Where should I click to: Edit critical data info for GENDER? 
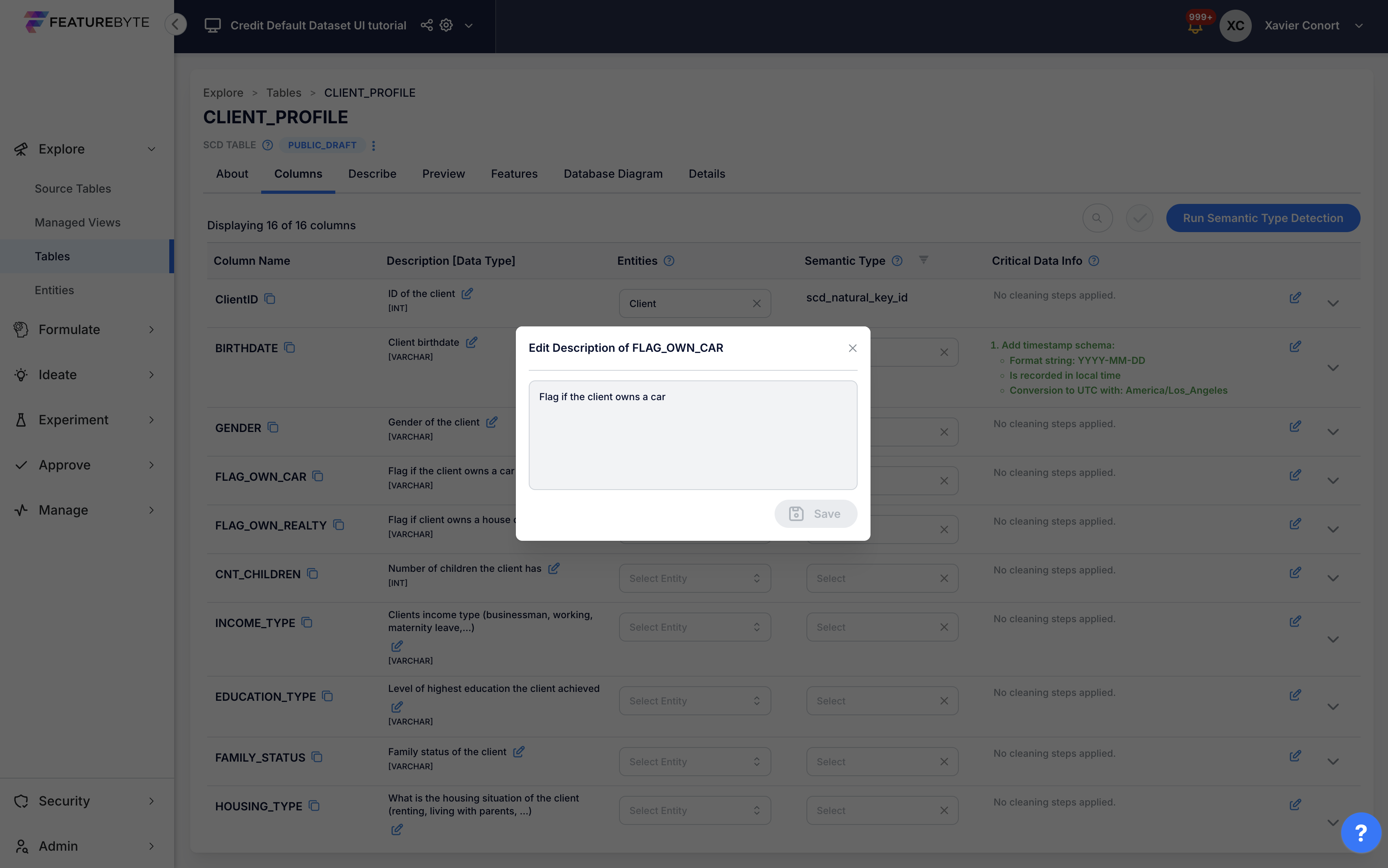click(x=1295, y=426)
